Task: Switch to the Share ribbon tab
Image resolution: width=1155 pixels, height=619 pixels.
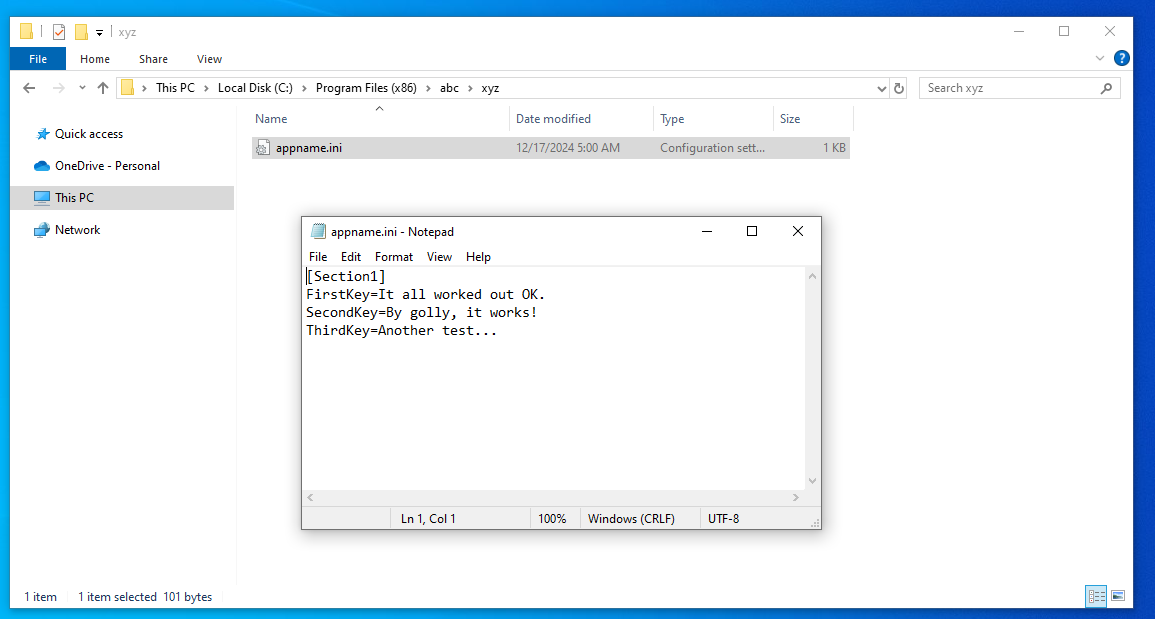Action: (153, 59)
